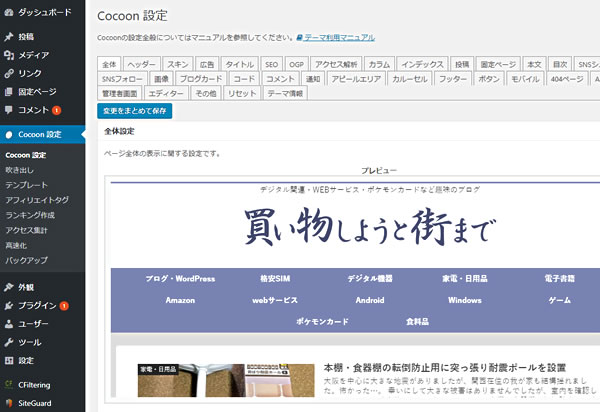Select the インデックス tab
This screenshot has height=412, width=600.
pos(422,64)
